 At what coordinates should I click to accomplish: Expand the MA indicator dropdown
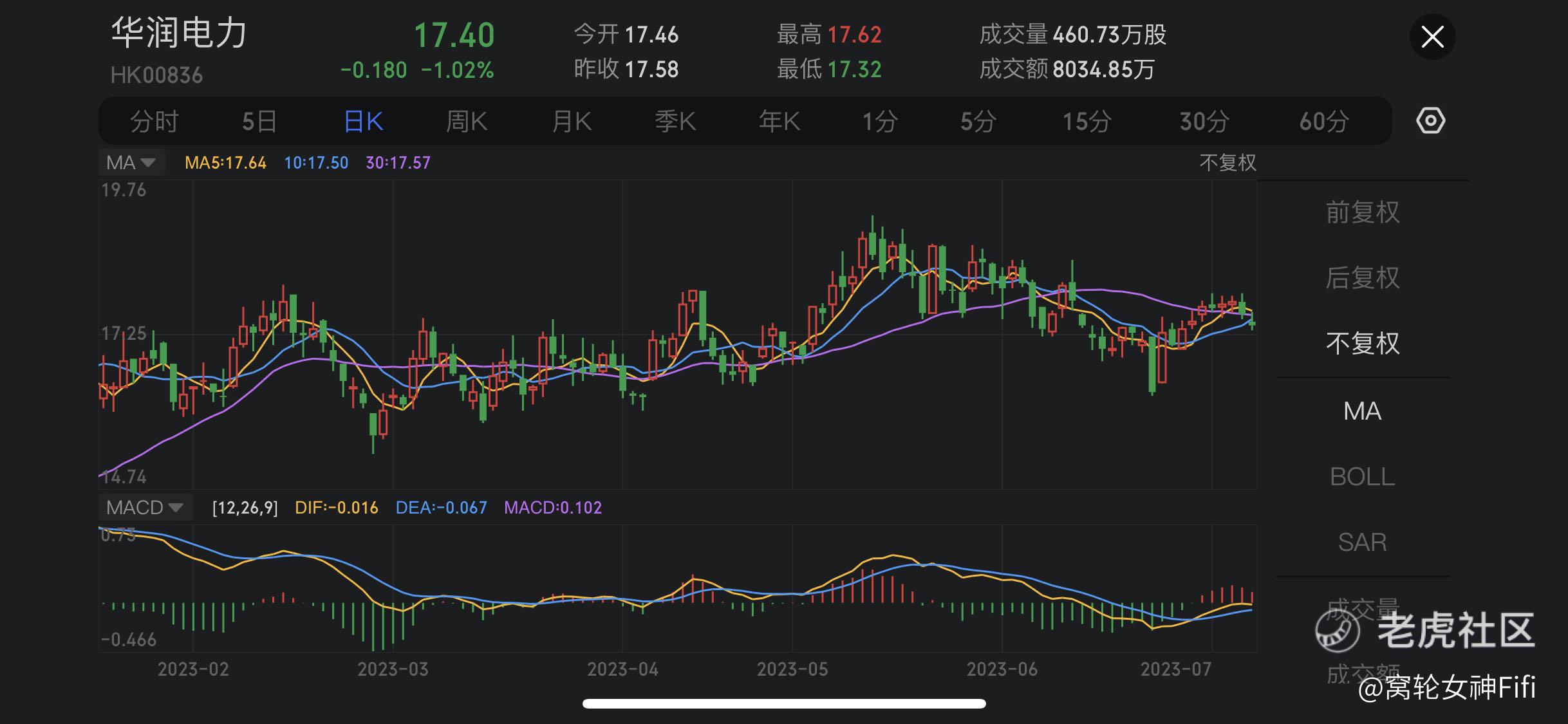coord(131,162)
